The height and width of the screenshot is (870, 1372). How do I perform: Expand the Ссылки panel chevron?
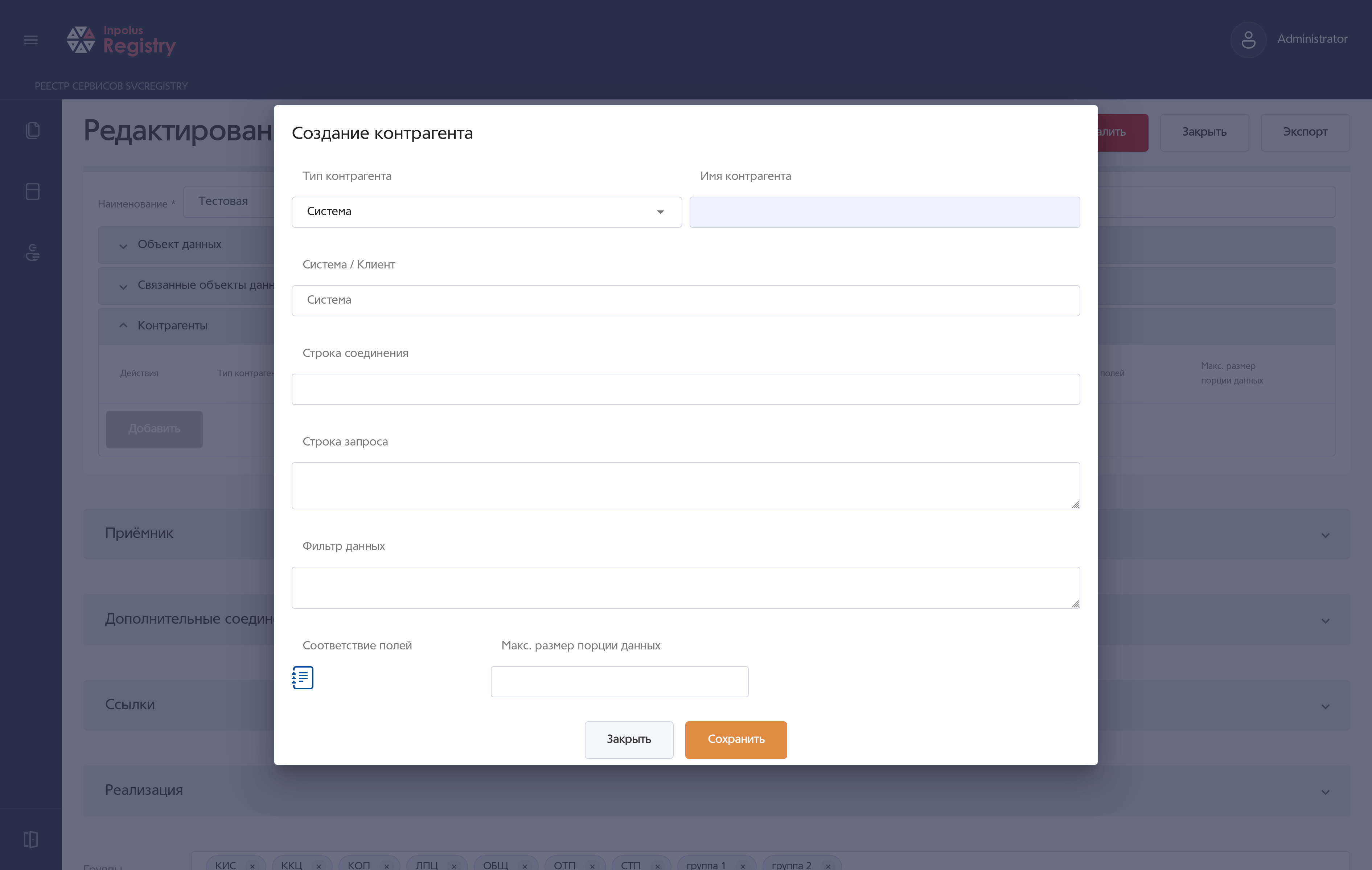(x=1325, y=706)
